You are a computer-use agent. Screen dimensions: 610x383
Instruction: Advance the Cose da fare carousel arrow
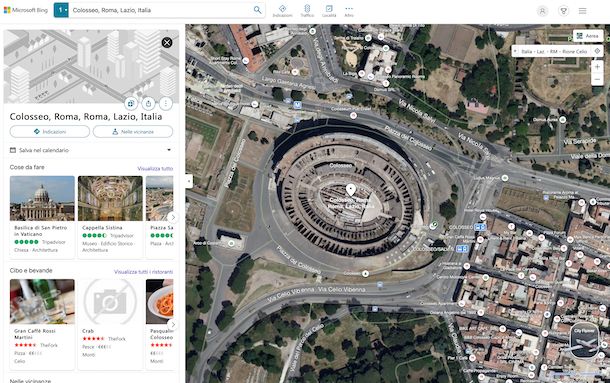pos(173,217)
